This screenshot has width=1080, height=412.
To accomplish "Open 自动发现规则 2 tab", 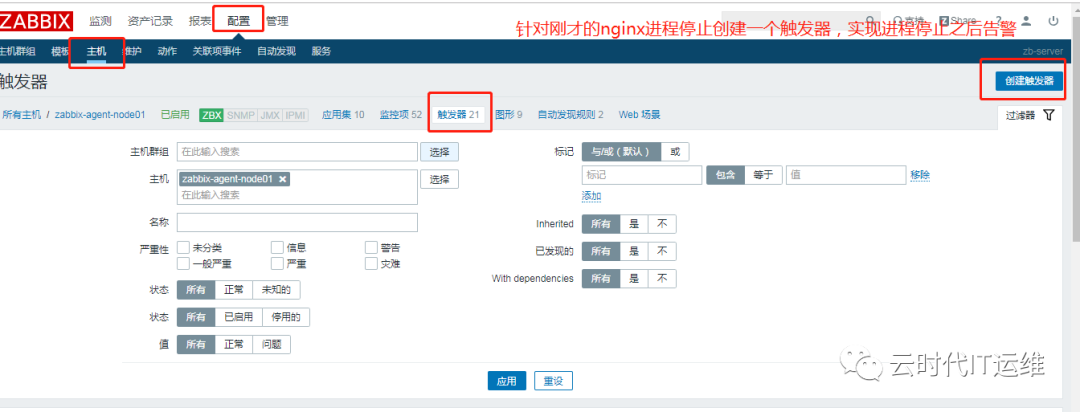I will [x=570, y=115].
